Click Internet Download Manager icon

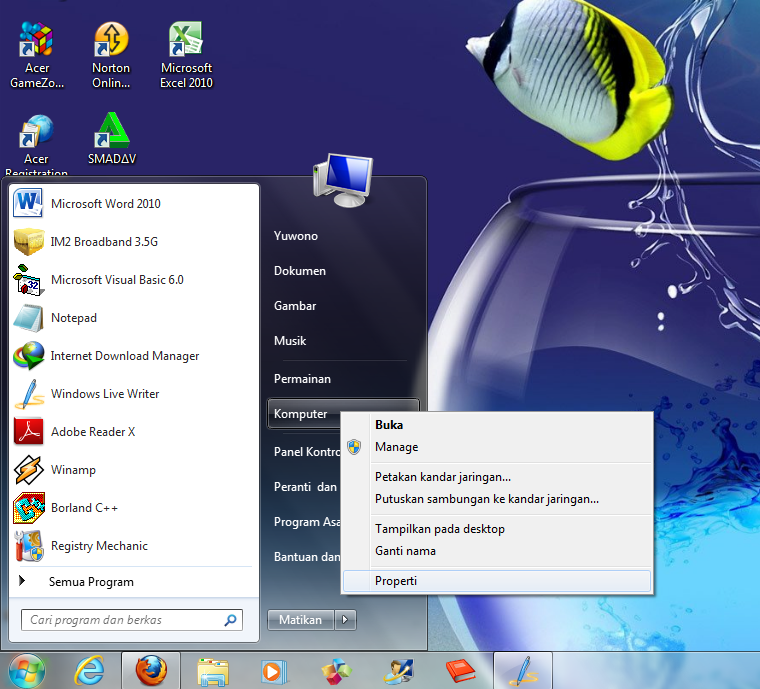click(x=28, y=356)
